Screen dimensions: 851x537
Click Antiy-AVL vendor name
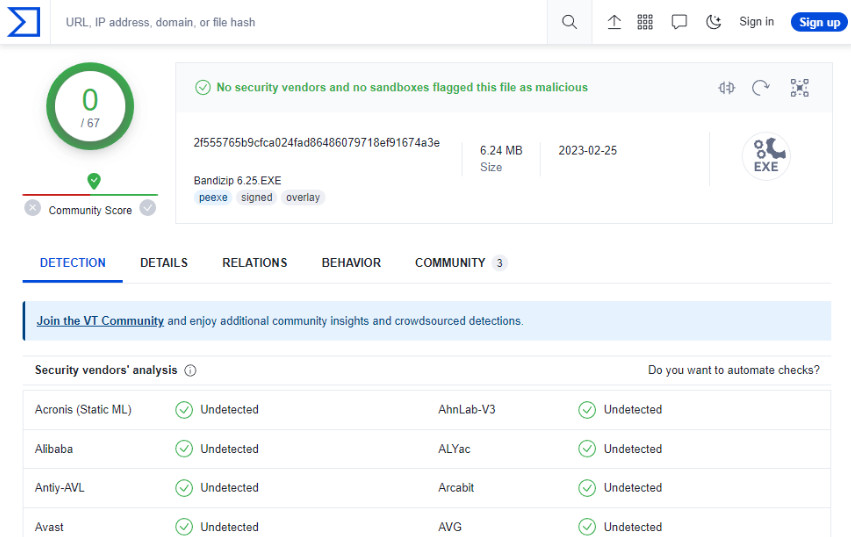(60, 488)
